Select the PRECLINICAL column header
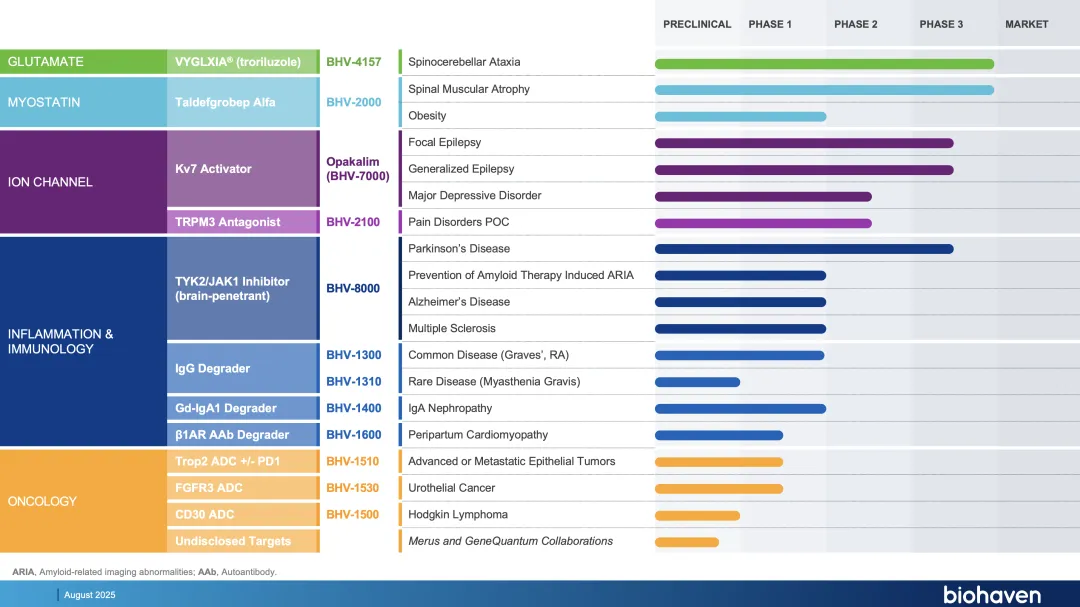The width and height of the screenshot is (1080, 607). tap(697, 24)
